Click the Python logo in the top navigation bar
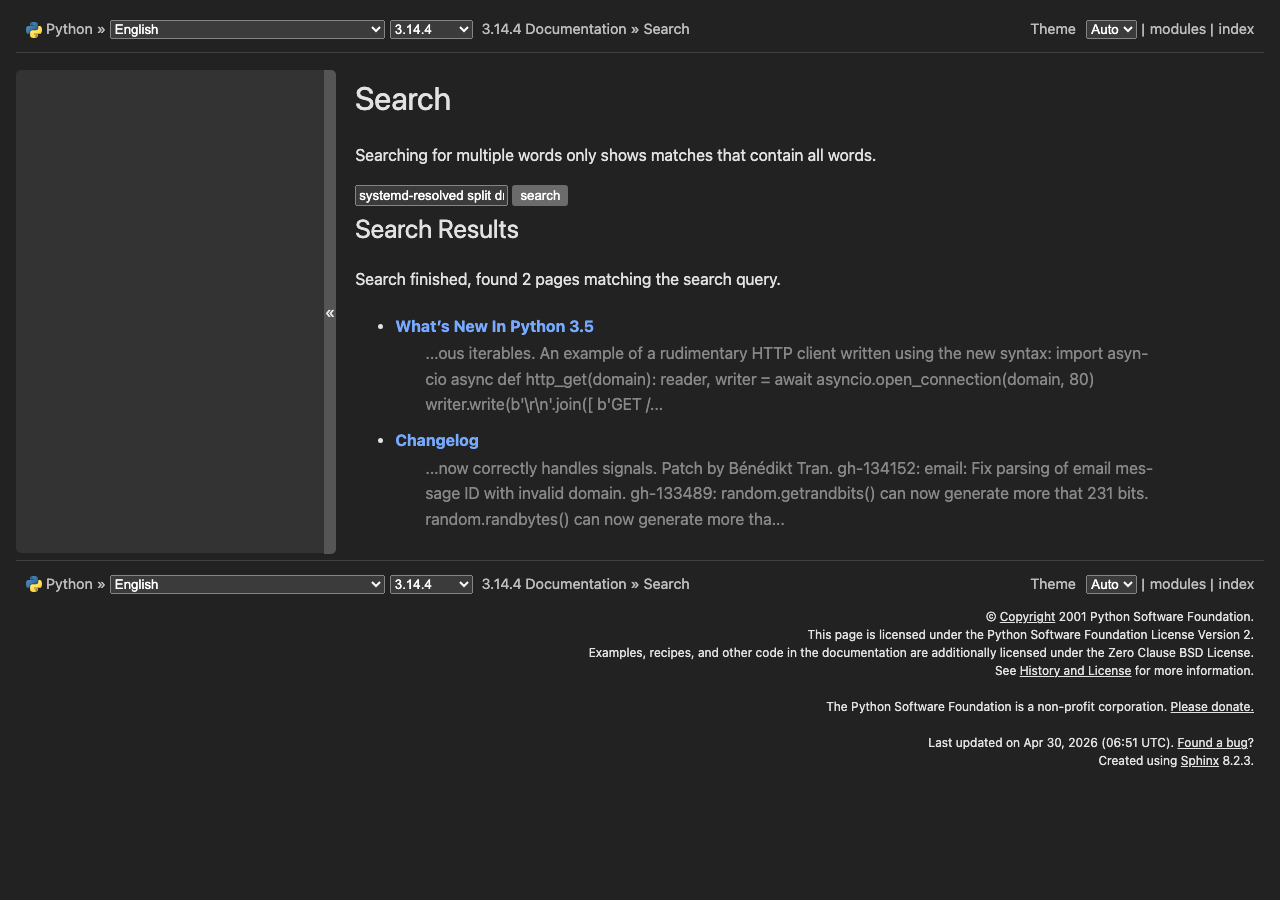The width and height of the screenshot is (1280, 900). (x=33, y=28)
